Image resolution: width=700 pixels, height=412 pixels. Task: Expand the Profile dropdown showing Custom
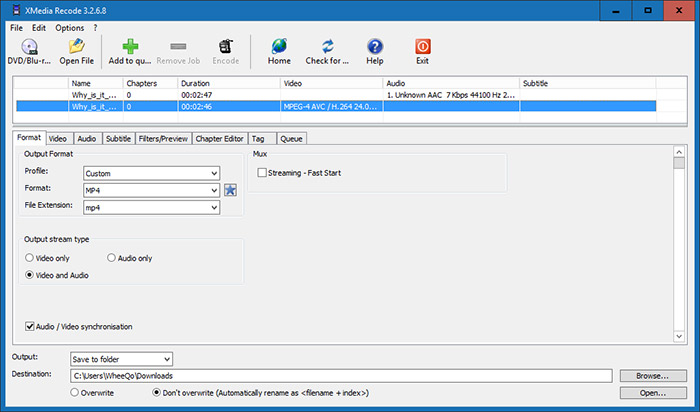(x=151, y=173)
